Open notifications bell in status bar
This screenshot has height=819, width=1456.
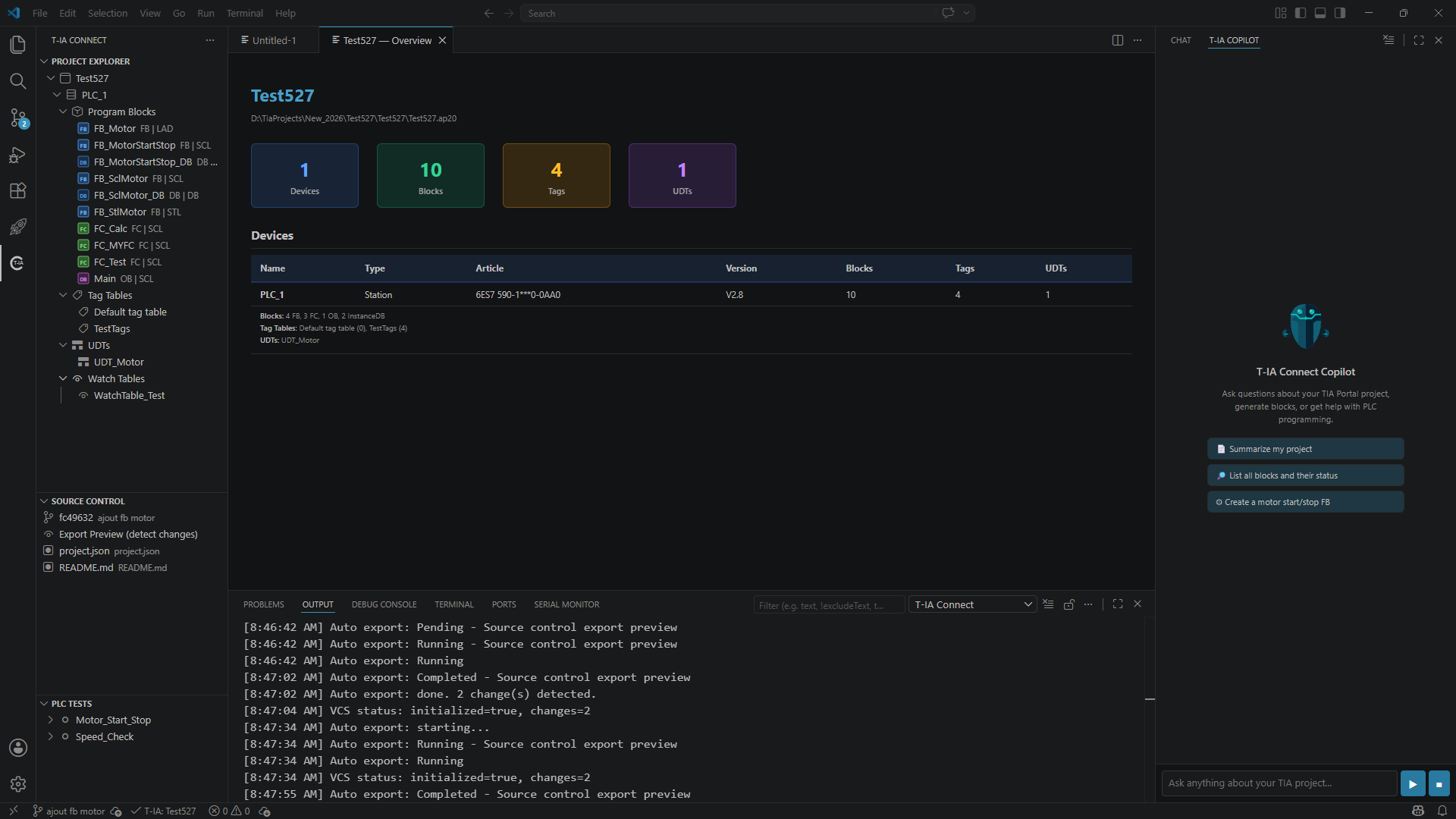click(1442, 811)
